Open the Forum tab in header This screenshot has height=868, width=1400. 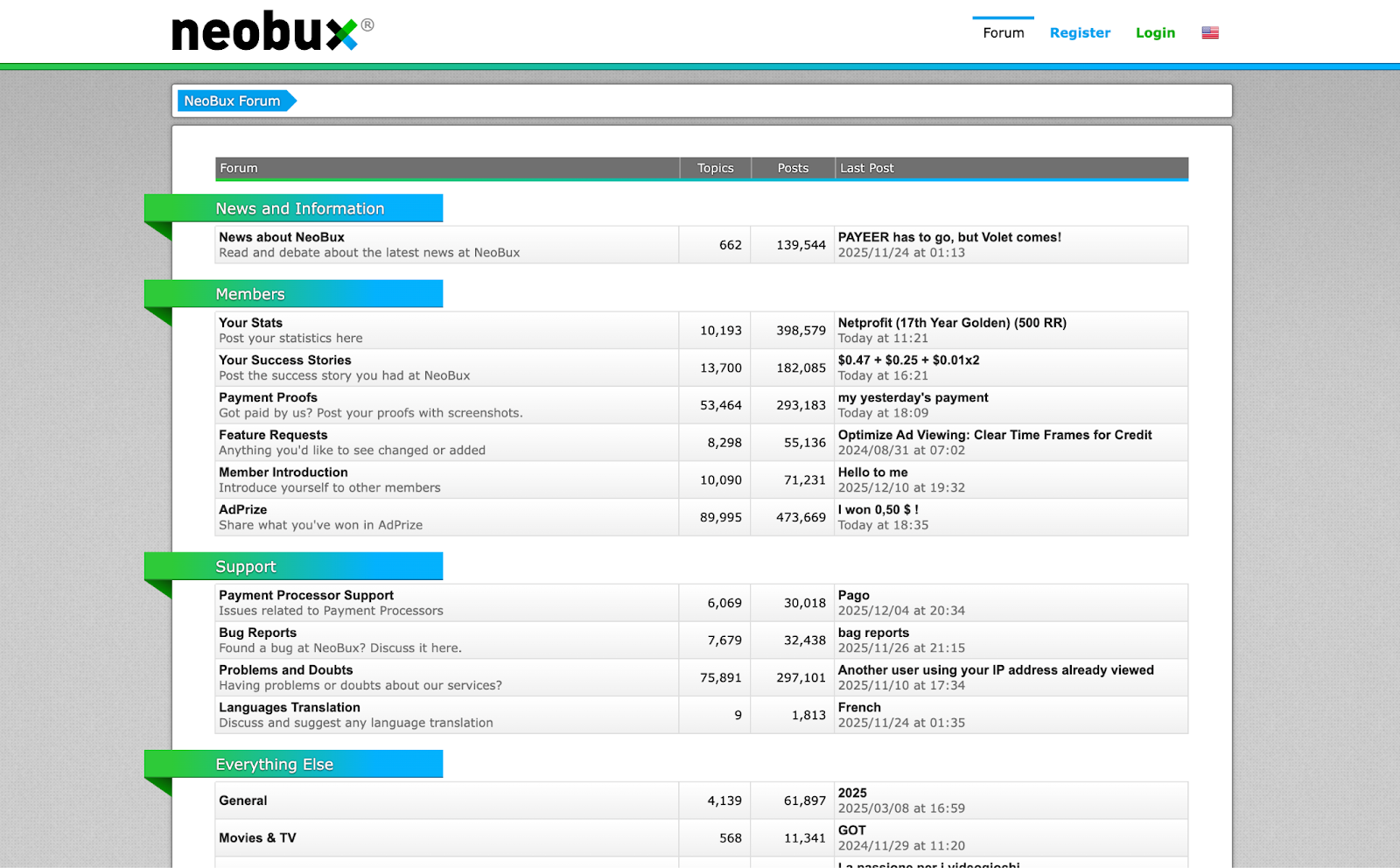pyautogui.click(x=1003, y=33)
